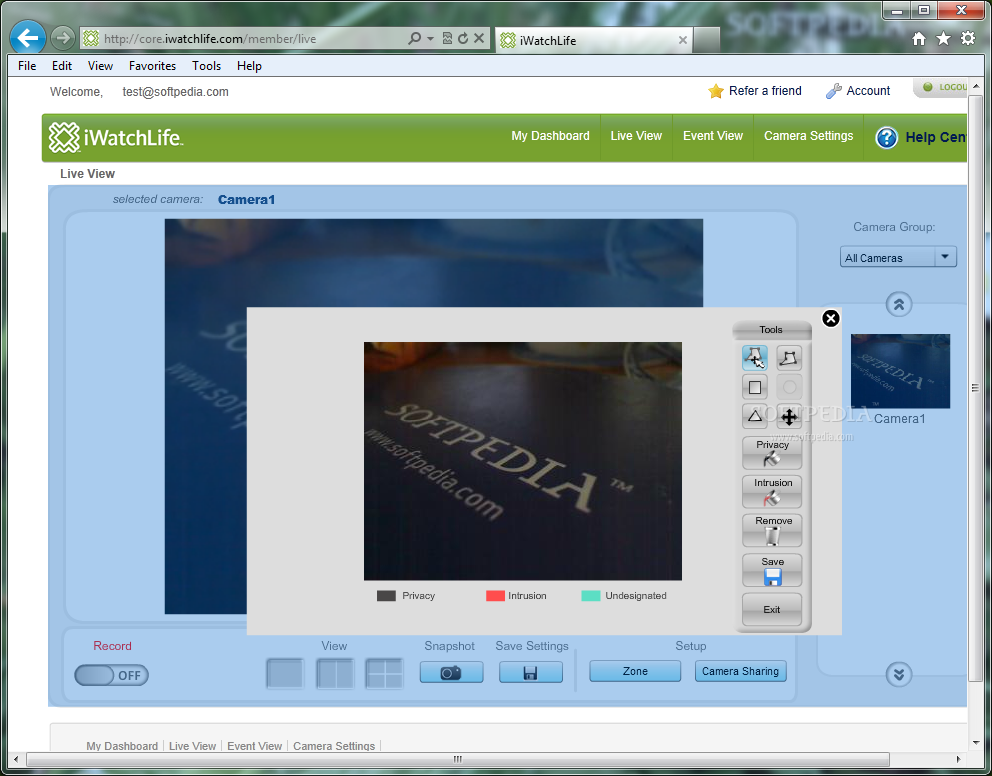Apply Intrusion paint bucket
This screenshot has width=992, height=776.
(772, 491)
